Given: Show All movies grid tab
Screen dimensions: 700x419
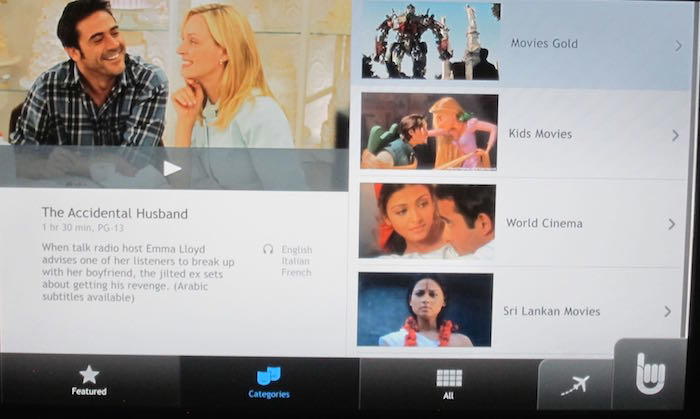Looking at the screenshot, I should pyautogui.click(x=449, y=384).
